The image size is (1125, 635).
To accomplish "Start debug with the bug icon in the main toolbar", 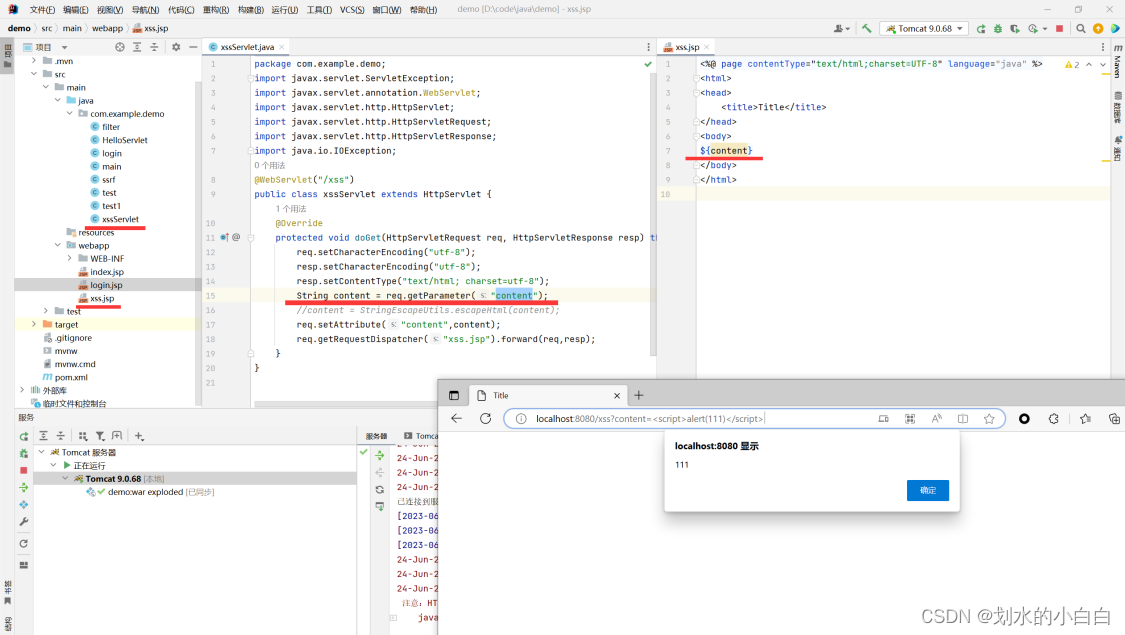I will [x=997, y=29].
